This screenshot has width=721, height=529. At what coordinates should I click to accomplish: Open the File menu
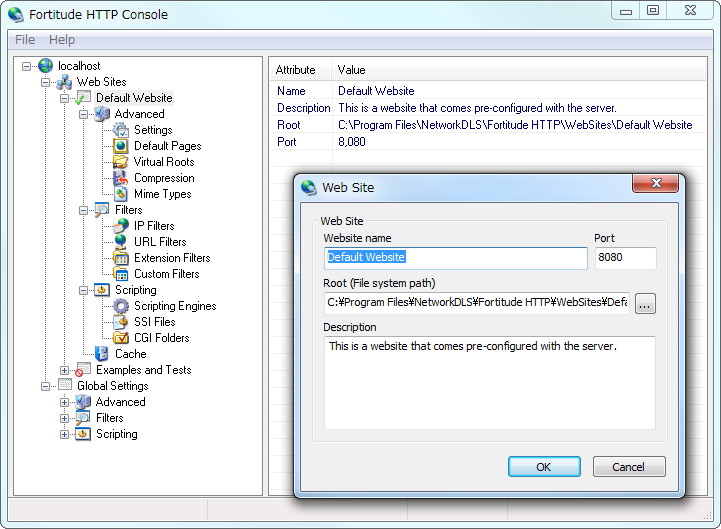(x=25, y=40)
